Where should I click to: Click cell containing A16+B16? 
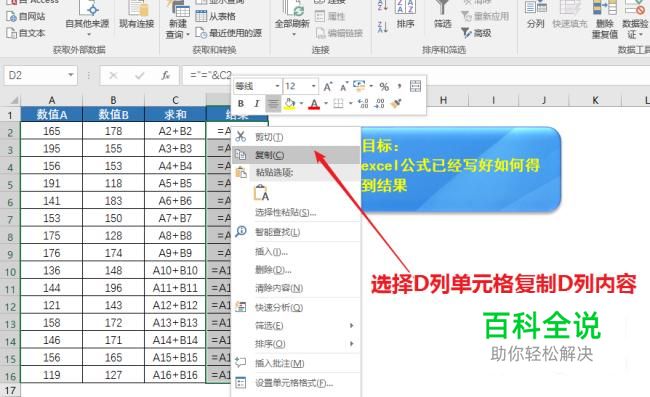click(175, 375)
